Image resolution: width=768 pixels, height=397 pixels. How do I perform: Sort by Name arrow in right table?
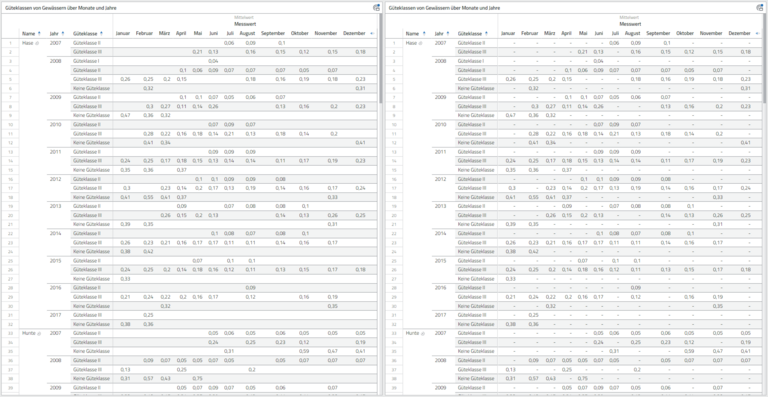pyautogui.click(x=424, y=34)
